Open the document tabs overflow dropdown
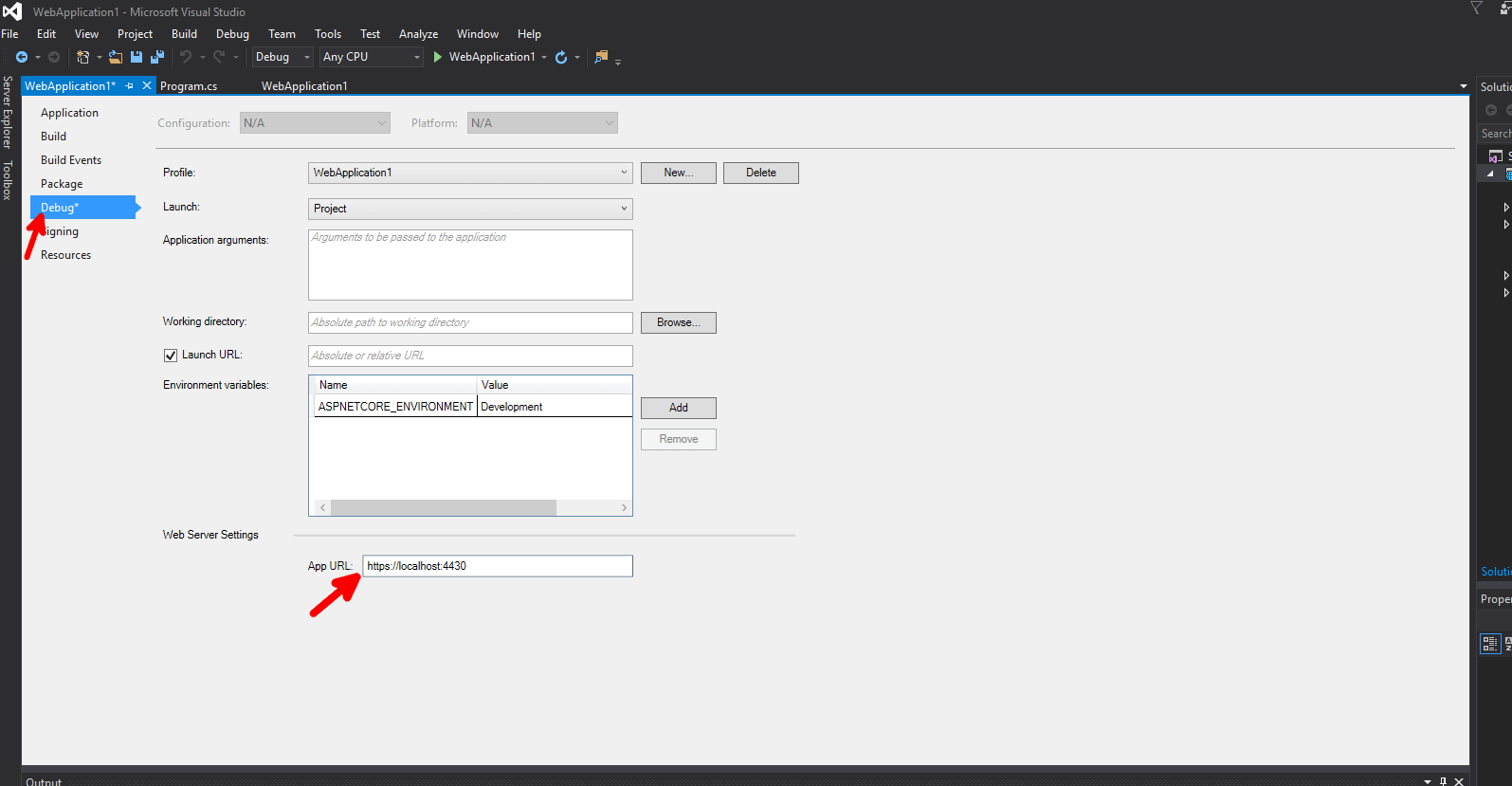Image resolution: width=1512 pixels, height=786 pixels. point(1464,86)
